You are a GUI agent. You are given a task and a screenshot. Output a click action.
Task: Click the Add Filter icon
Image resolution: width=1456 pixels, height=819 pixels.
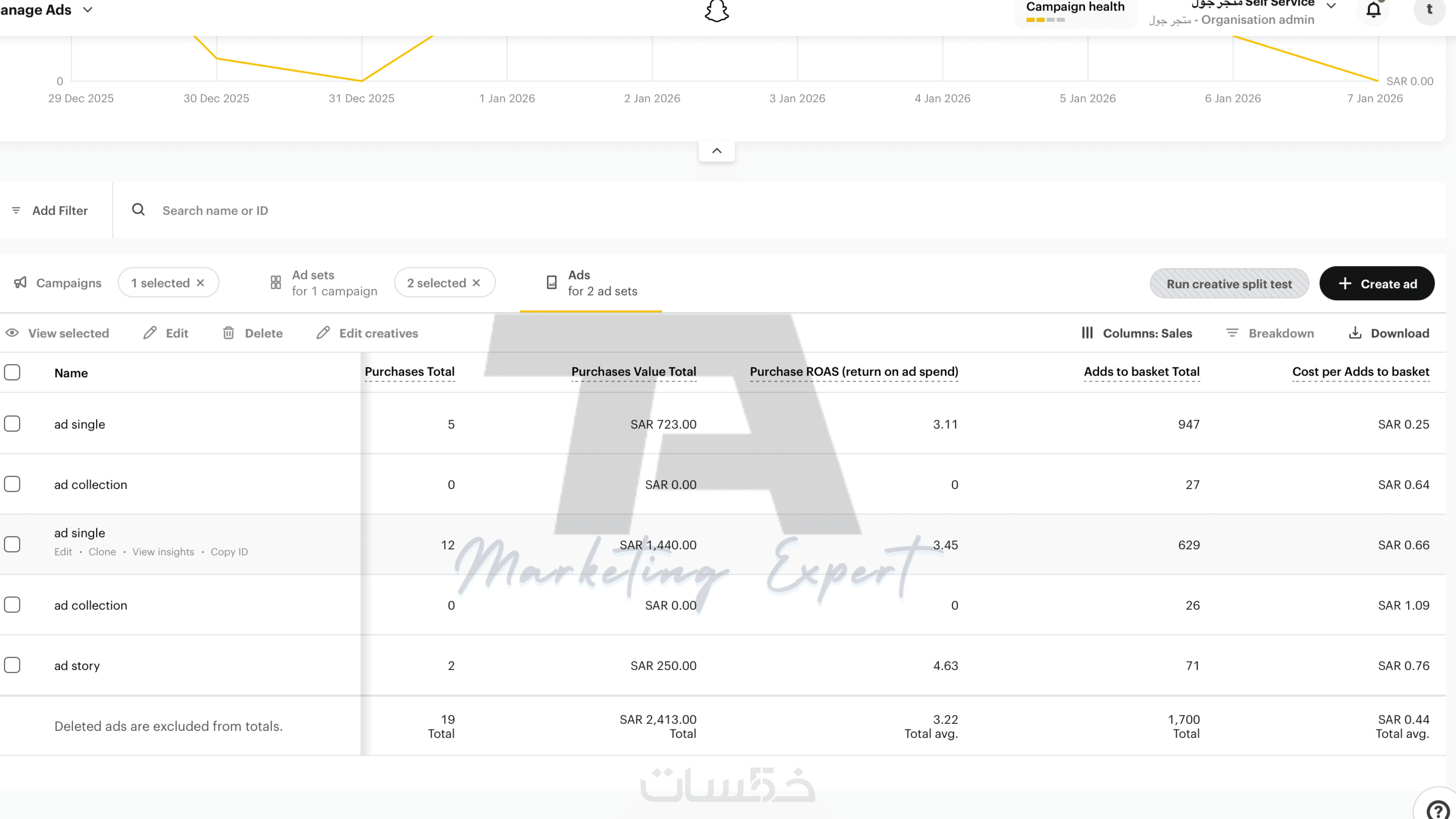16,210
